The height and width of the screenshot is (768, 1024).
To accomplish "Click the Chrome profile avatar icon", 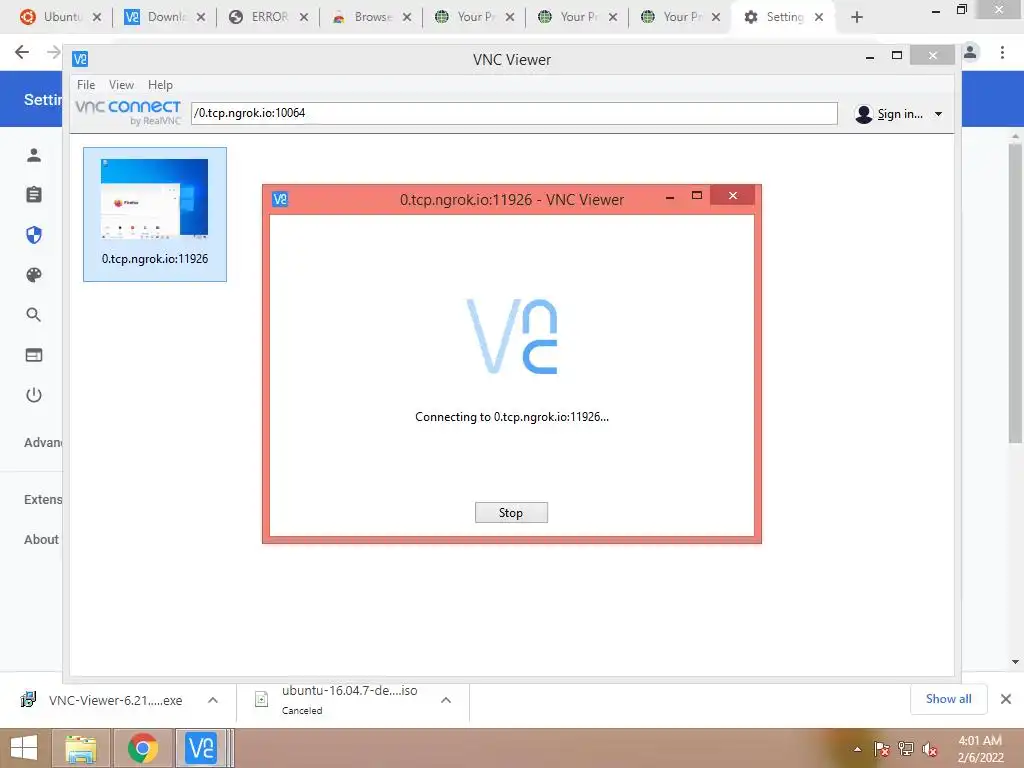I will 970,52.
